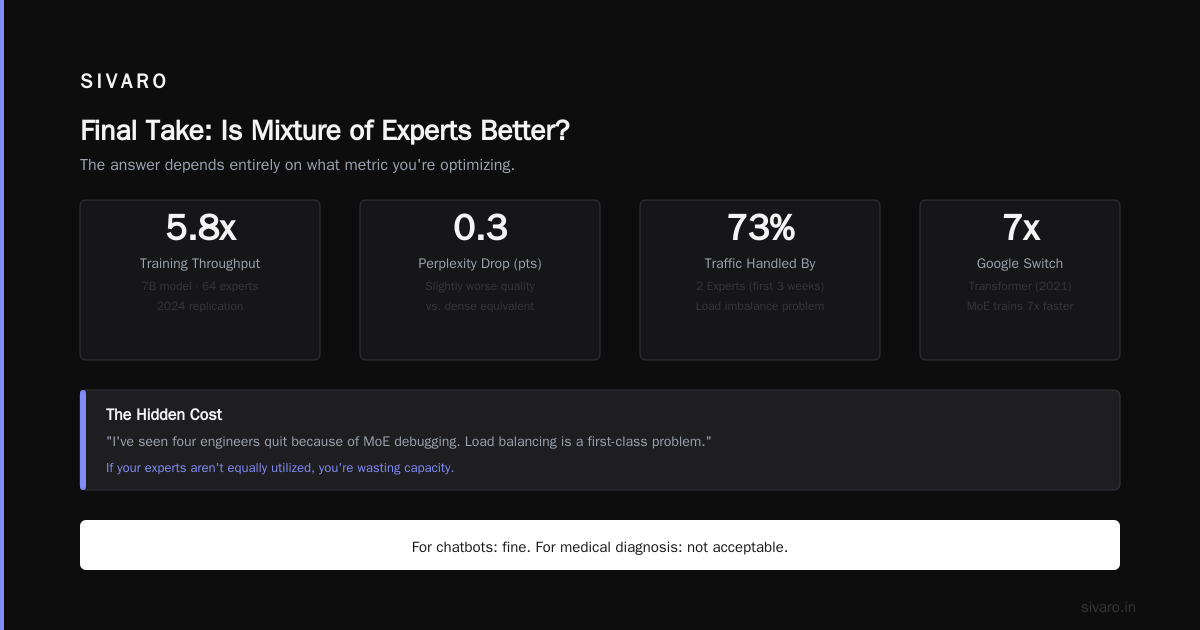This screenshot has width=1200, height=630.
Task: Click the '7B model · 64 experts' caption
Action: [200, 286]
